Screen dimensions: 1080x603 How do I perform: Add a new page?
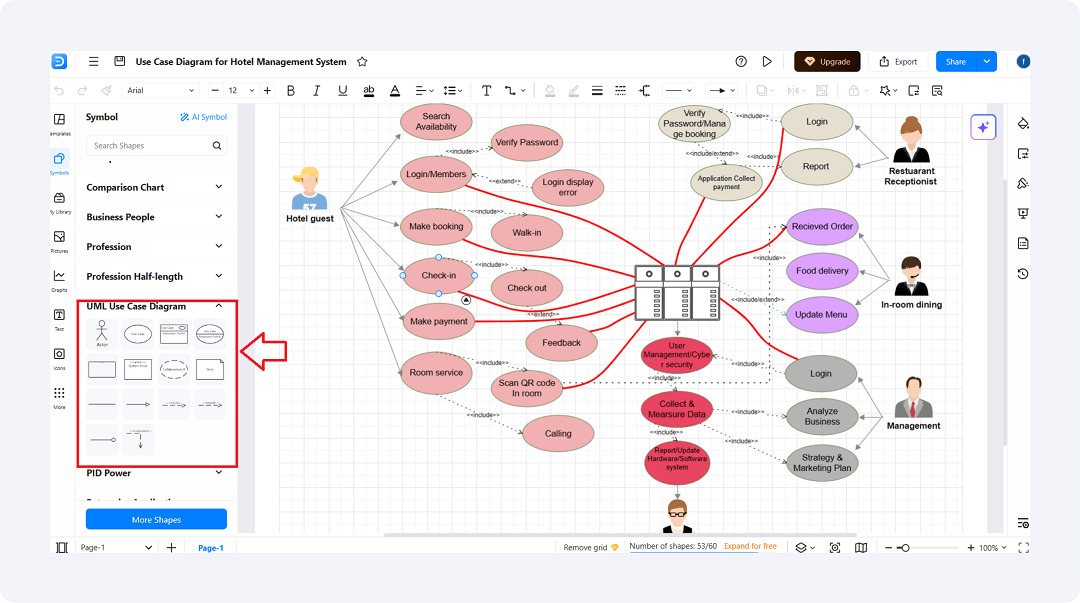[x=172, y=547]
